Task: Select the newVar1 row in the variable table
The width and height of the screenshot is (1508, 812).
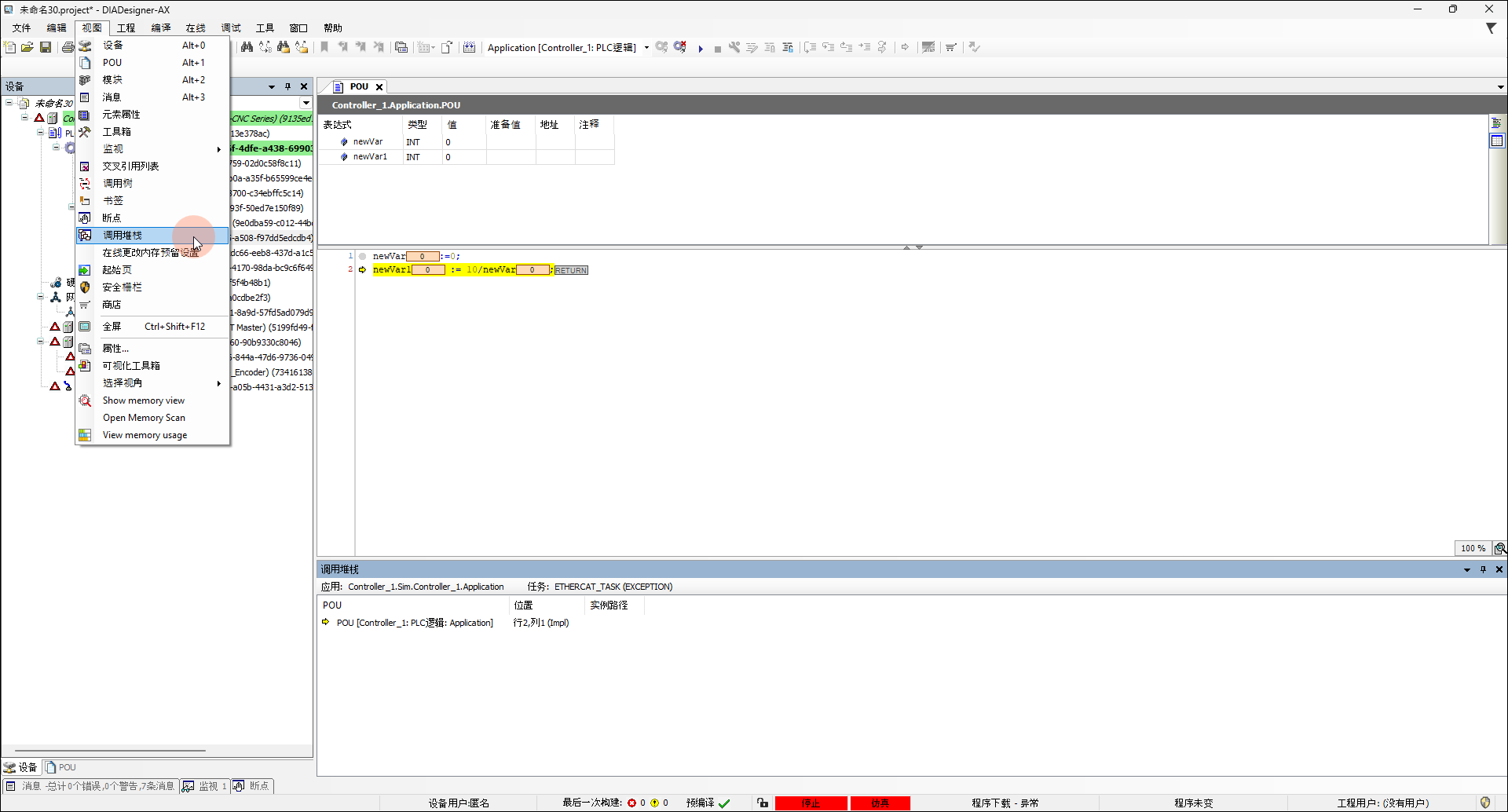Action: point(370,157)
